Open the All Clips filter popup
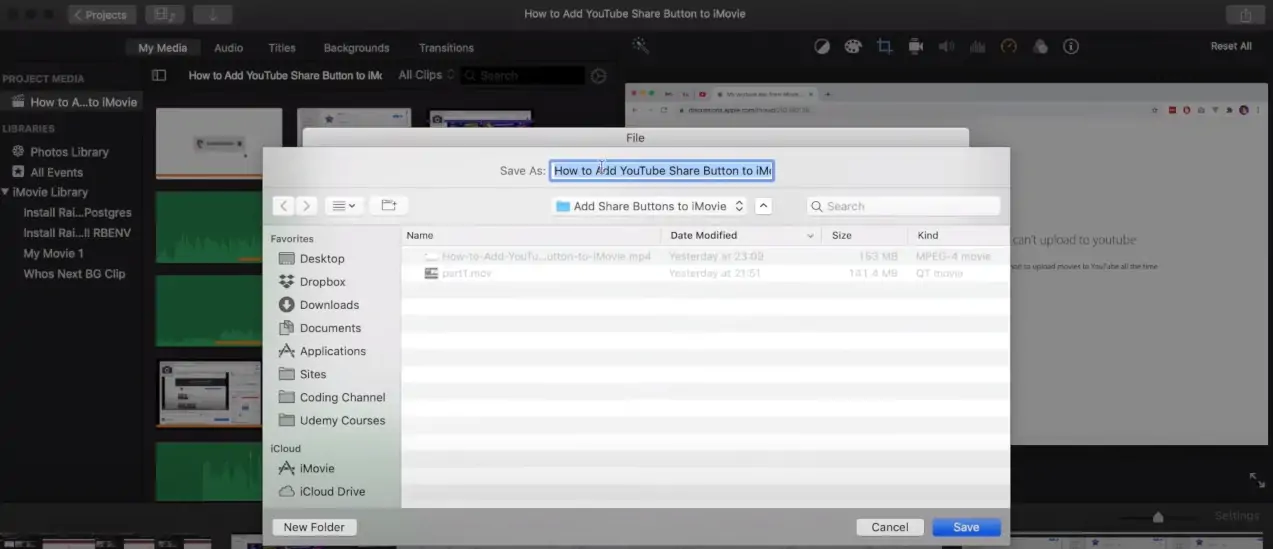This screenshot has height=549, width=1273. [x=426, y=75]
